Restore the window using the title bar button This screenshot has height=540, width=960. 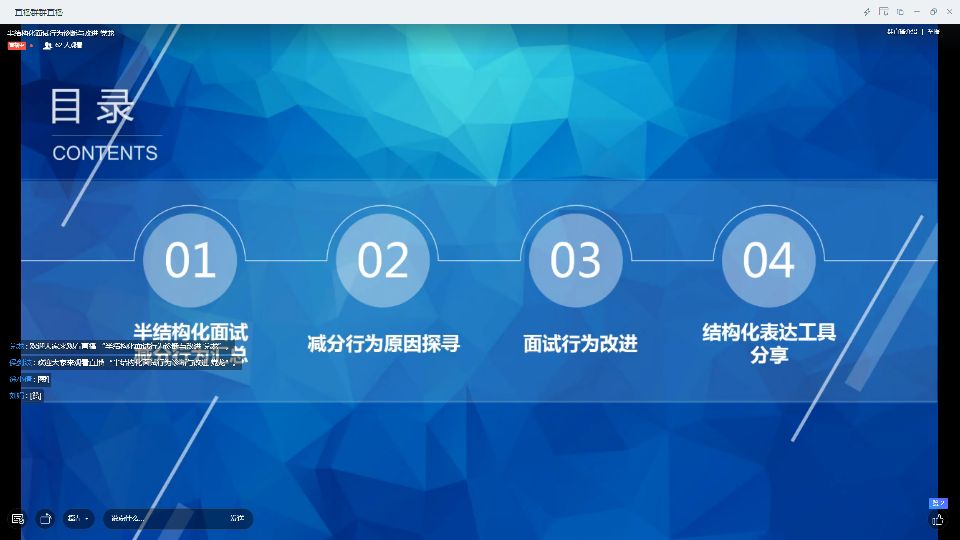933,12
